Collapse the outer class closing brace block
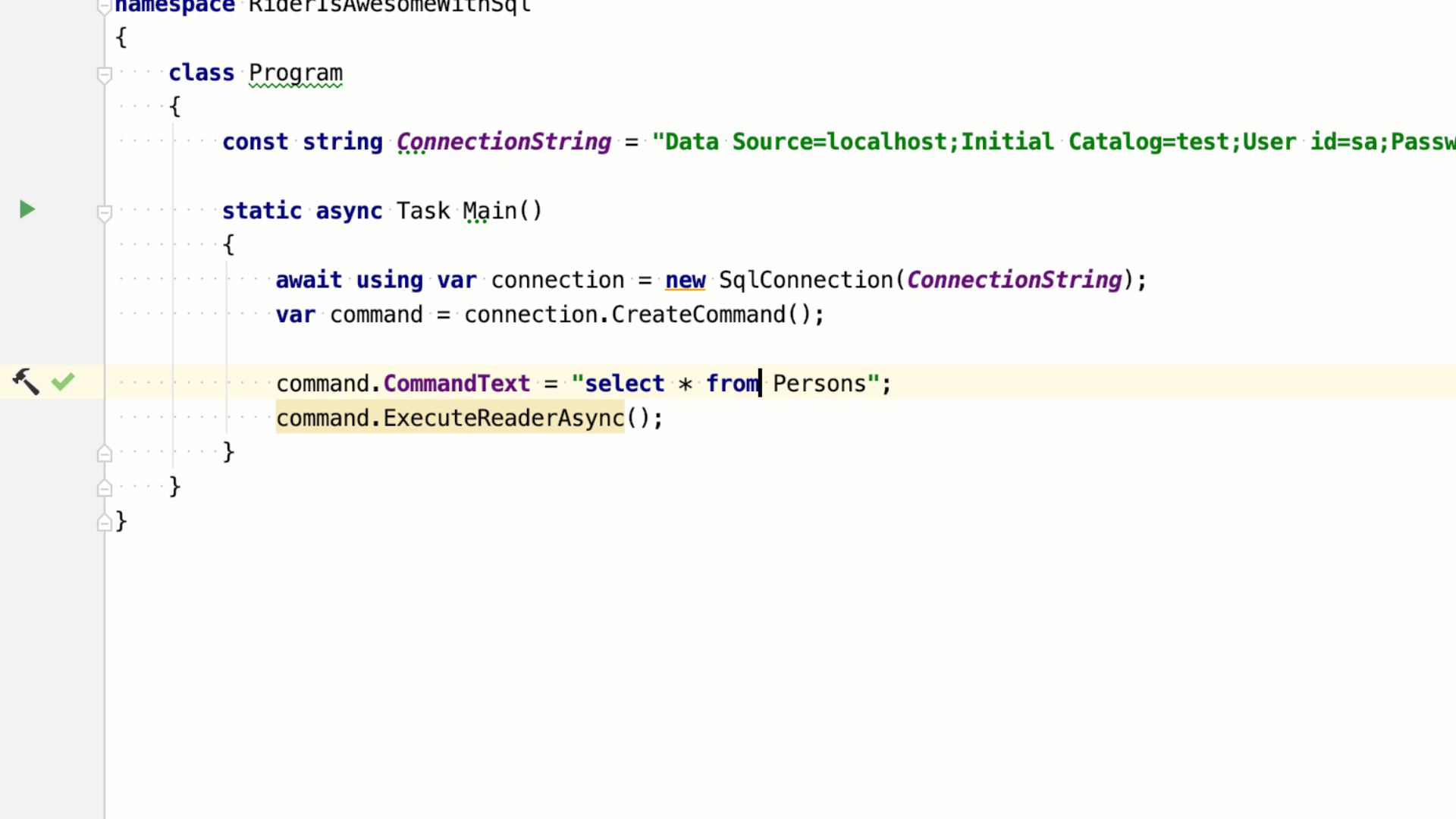The width and height of the screenshot is (1456, 819). point(104,487)
